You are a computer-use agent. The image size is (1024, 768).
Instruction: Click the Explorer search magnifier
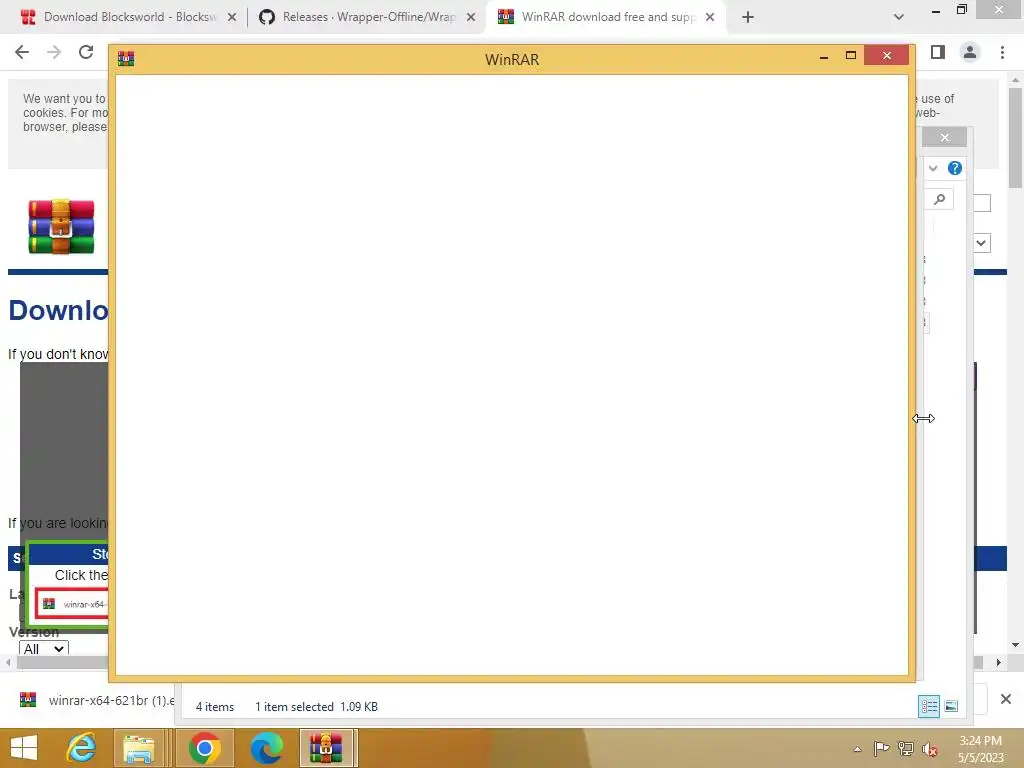click(x=940, y=199)
